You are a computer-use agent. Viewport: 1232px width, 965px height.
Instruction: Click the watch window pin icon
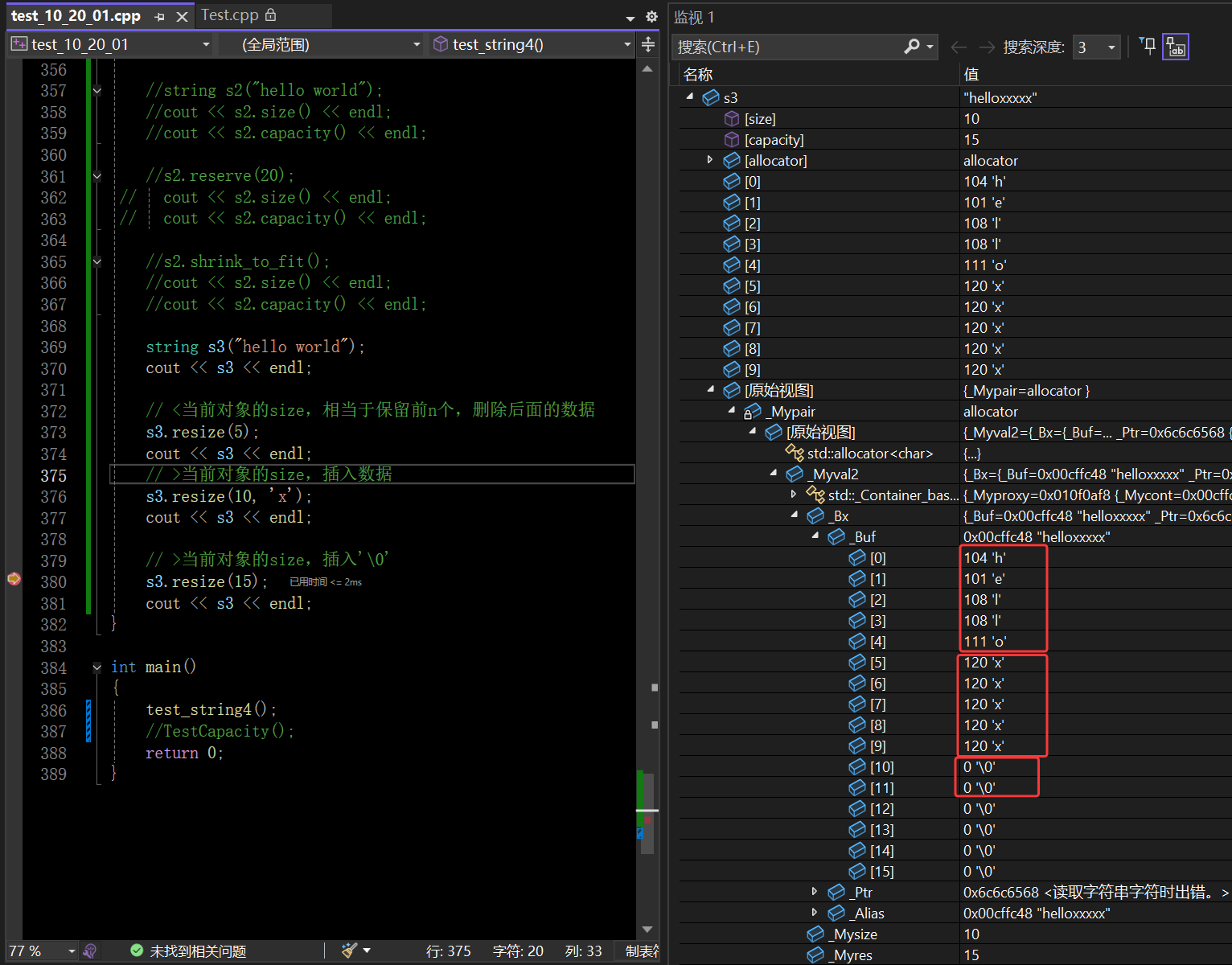(x=1148, y=47)
